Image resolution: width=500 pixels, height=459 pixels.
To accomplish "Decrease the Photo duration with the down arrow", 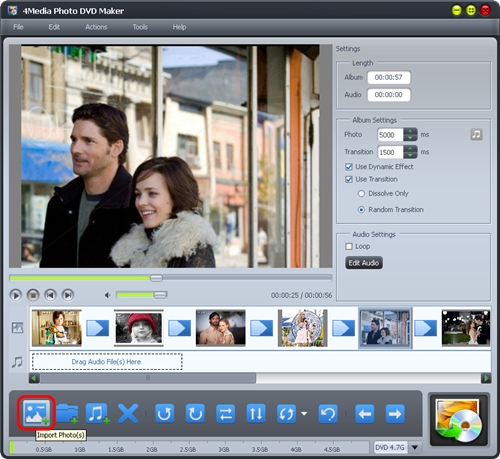I will click(x=410, y=138).
